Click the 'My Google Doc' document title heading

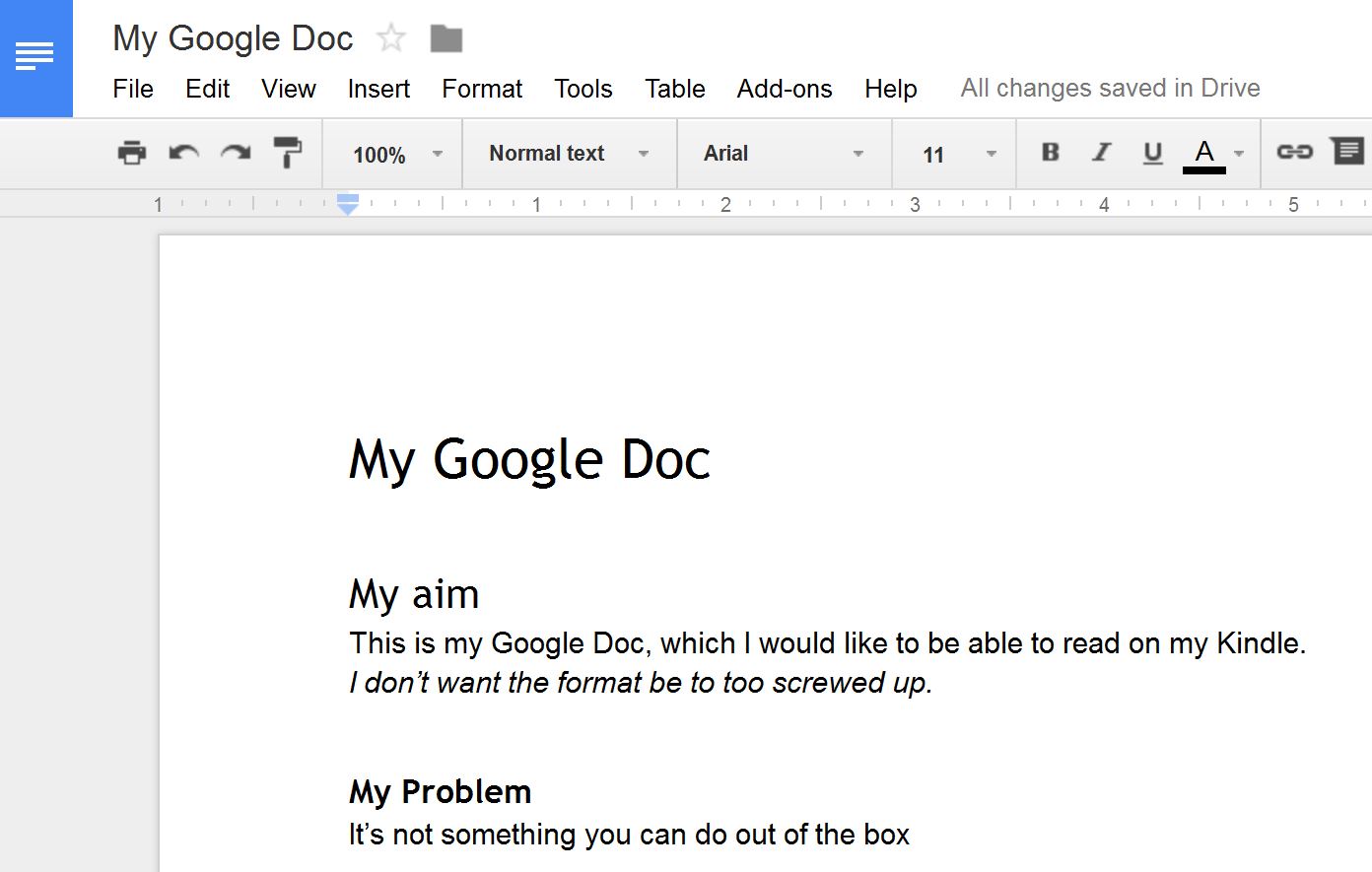coord(529,460)
